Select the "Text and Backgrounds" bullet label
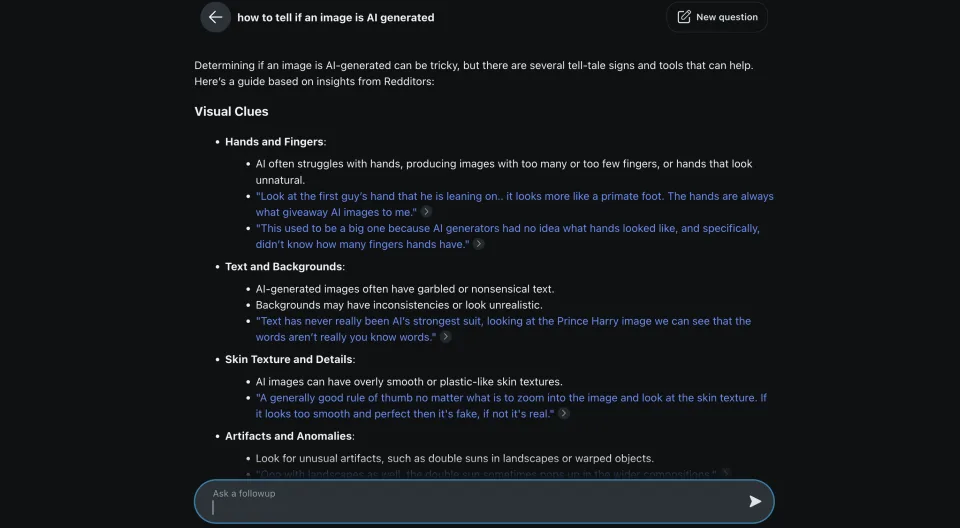Image resolution: width=960 pixels, height=528 pixels. pos(283,267)
